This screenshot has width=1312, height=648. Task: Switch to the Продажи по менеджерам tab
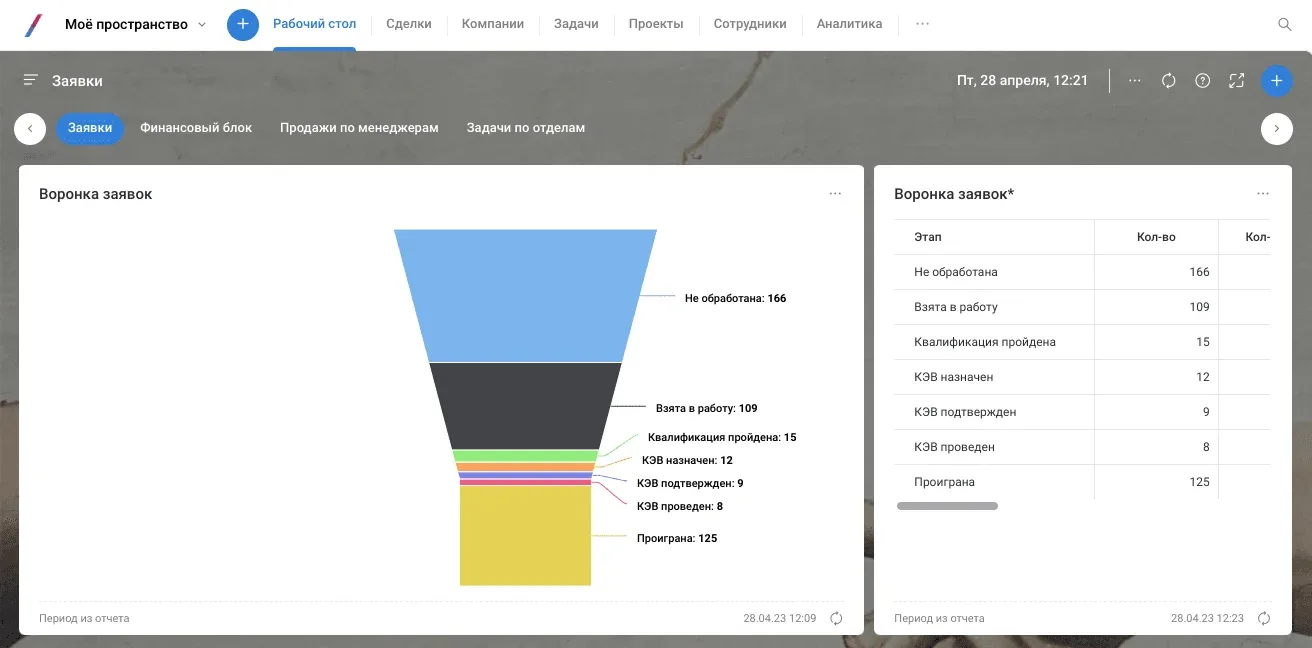(x=359, y=128)
